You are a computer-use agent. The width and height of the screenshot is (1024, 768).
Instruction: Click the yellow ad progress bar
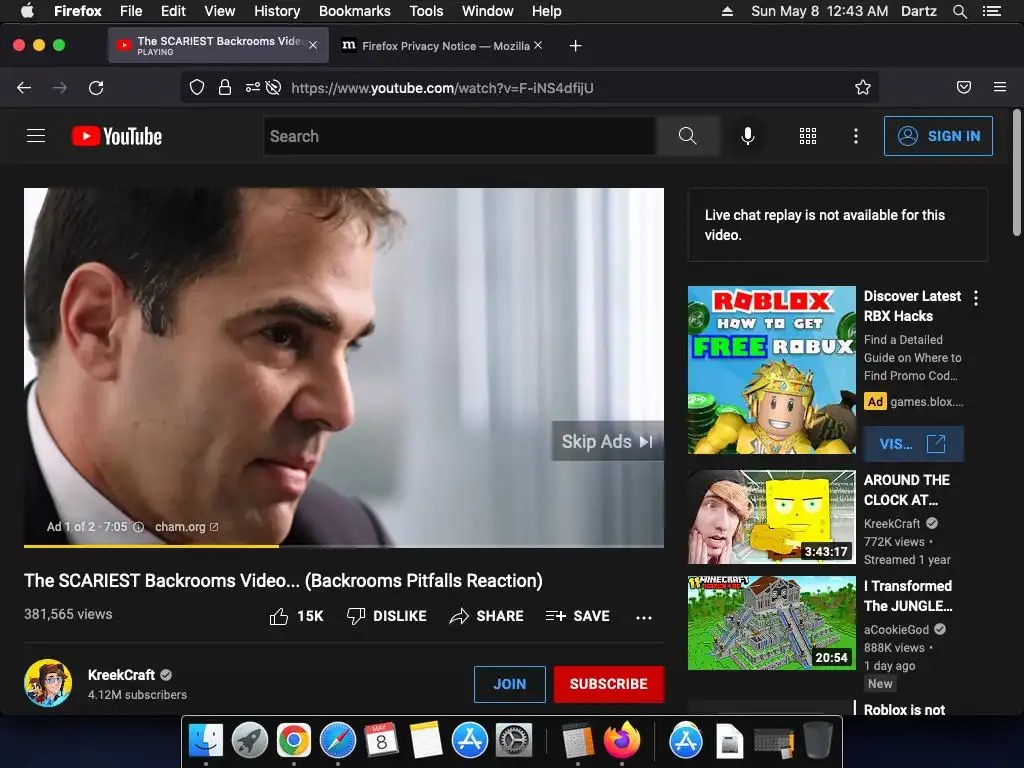point(152,546)
